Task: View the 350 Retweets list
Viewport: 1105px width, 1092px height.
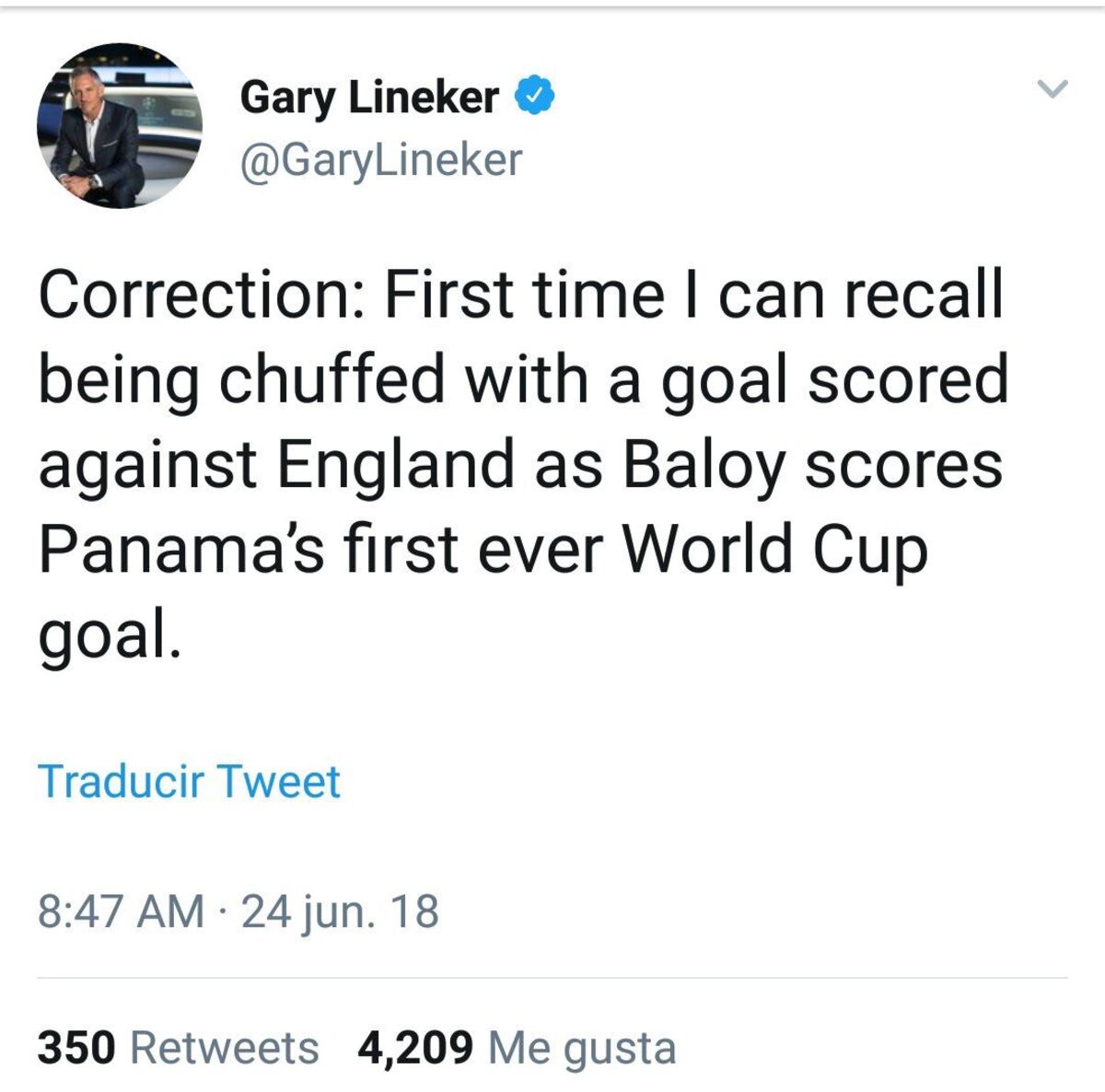Action: pyautogui.click(x=178, y=1047)
